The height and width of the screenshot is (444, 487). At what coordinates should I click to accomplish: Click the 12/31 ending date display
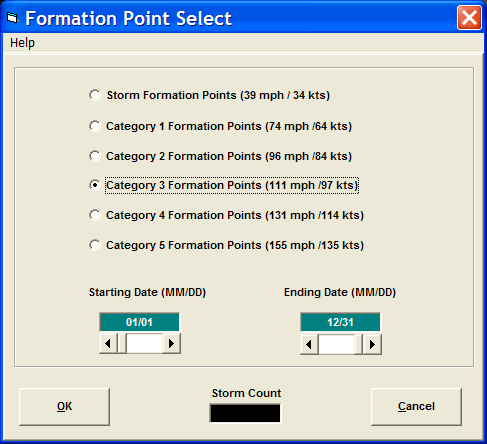point(340,322)
